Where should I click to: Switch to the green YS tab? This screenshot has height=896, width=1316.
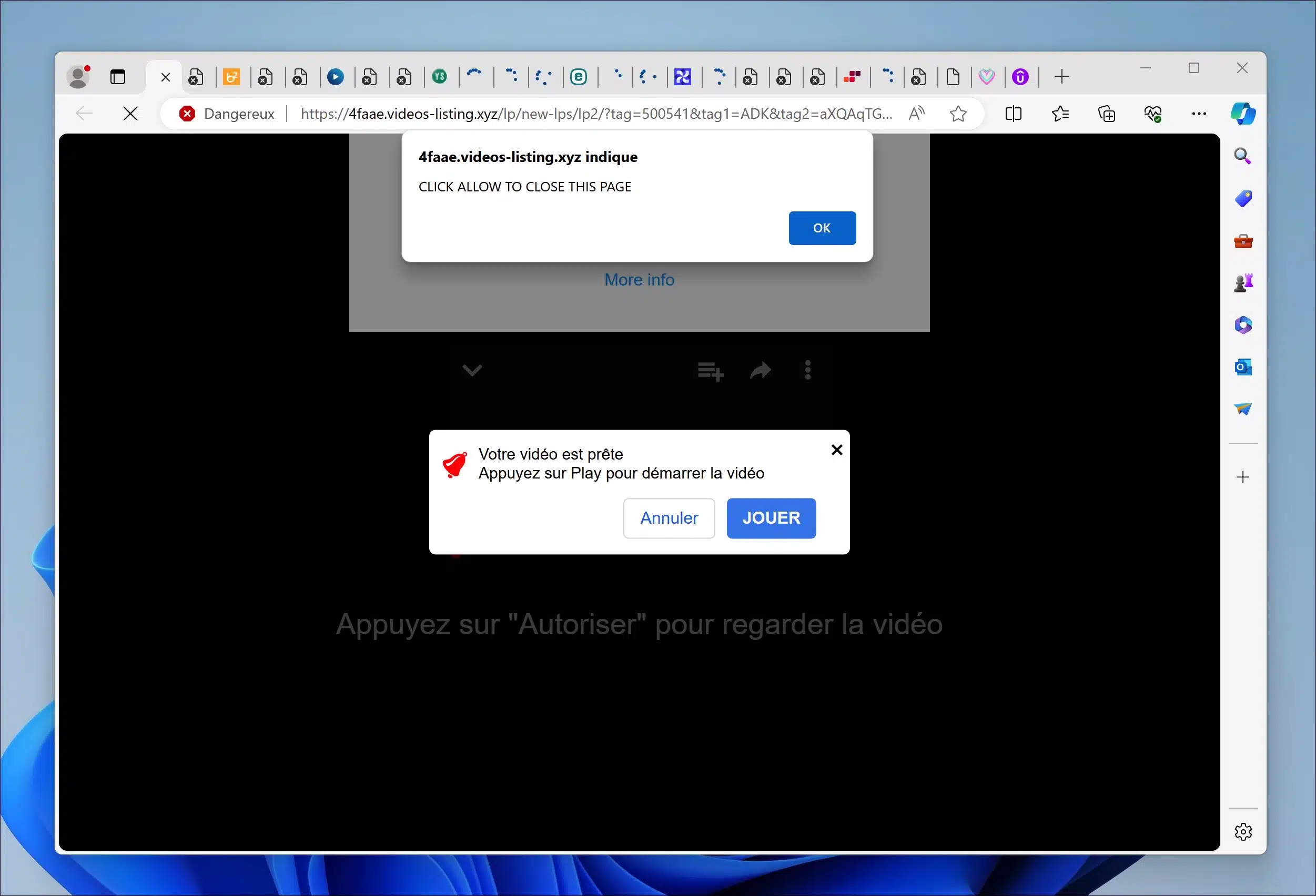pos(439,76)
